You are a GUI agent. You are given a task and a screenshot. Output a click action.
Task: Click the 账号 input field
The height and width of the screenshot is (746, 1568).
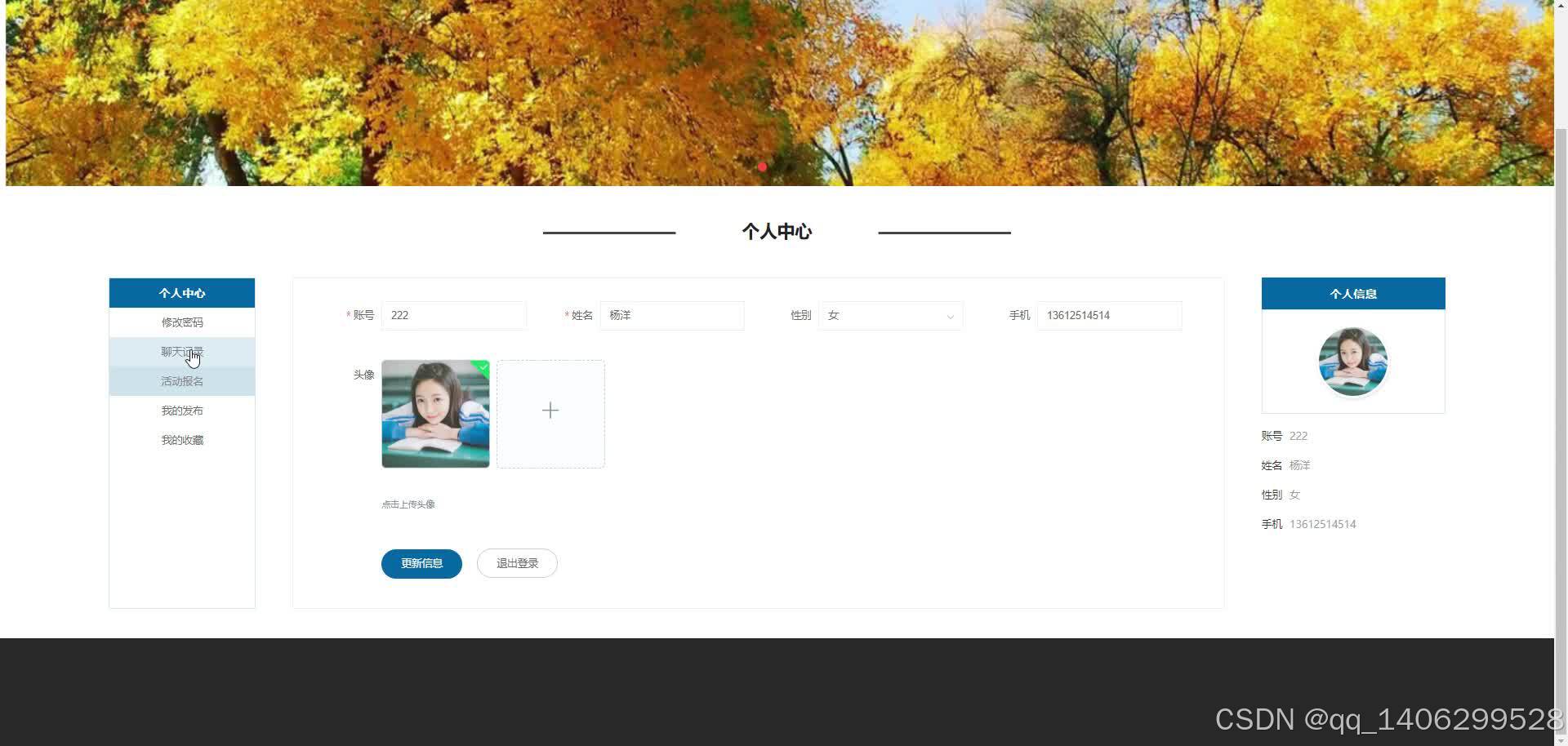[454, 316]
